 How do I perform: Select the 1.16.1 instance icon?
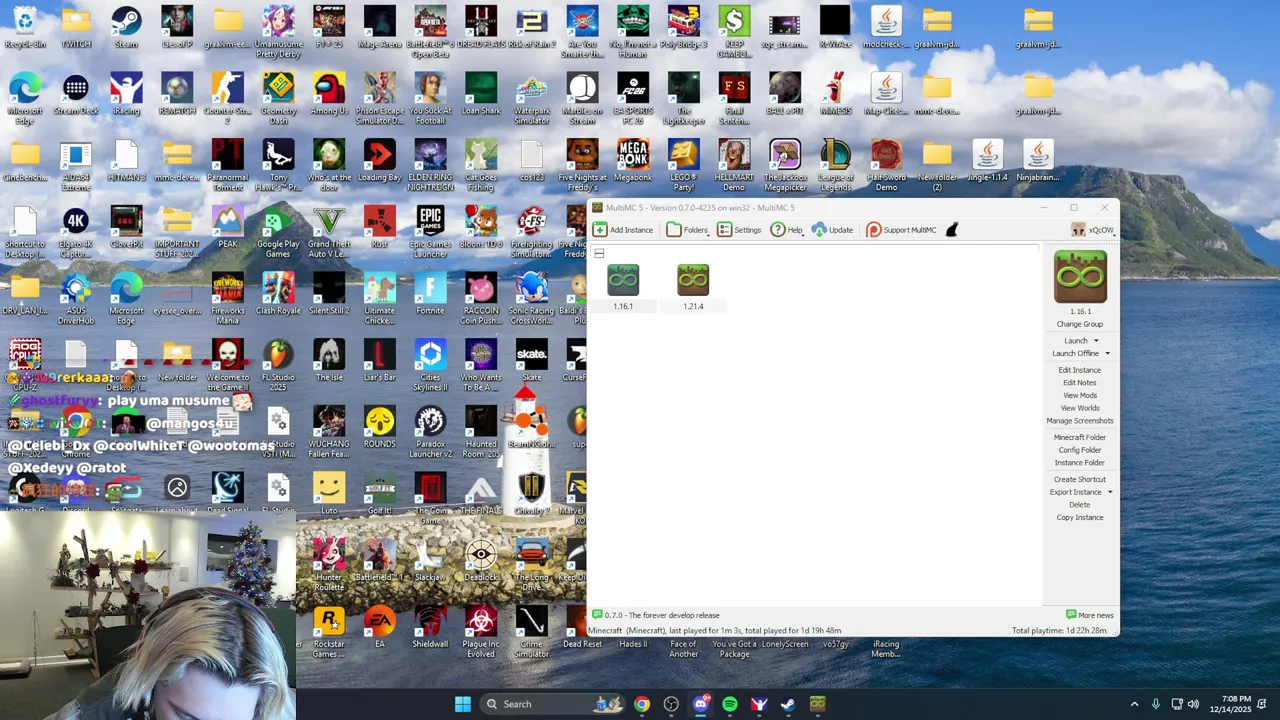[623, 281]
